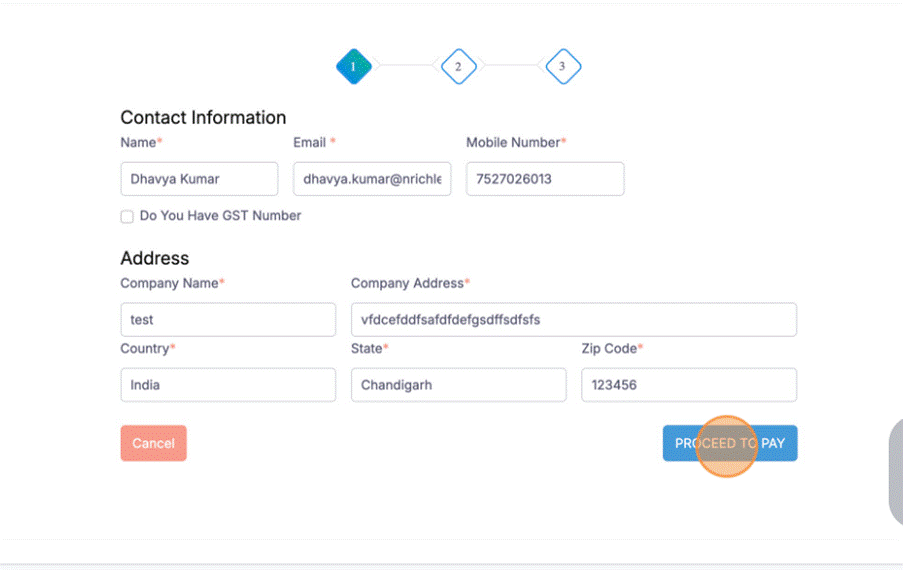Focus the Company Address text field

pos(573,320)
